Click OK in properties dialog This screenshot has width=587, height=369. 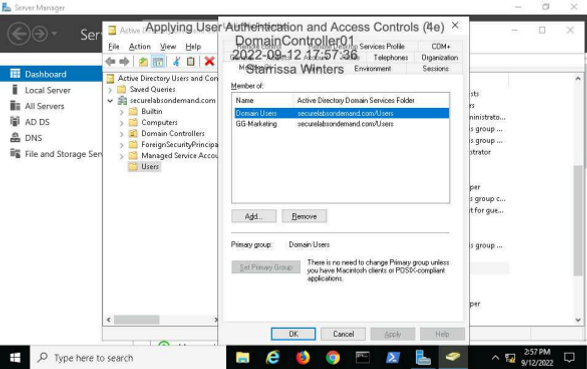(x=293, y=334)
